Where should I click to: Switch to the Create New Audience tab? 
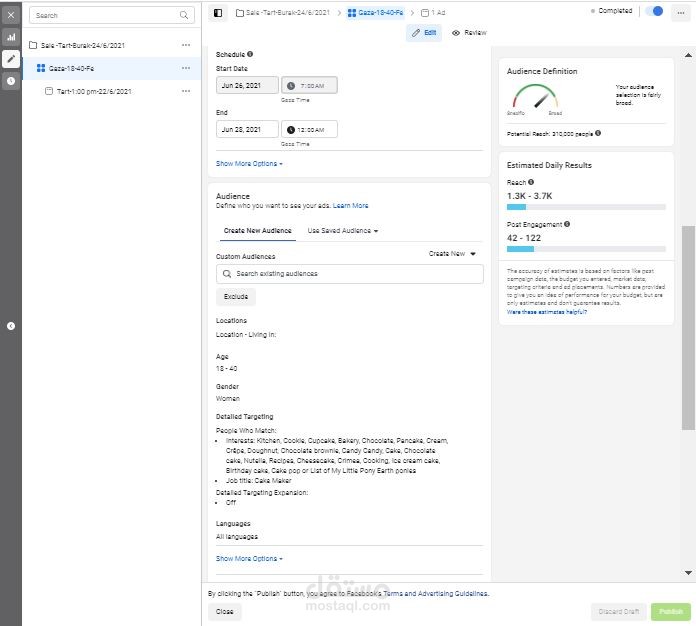pyautogui.click(x=258, y=231)
